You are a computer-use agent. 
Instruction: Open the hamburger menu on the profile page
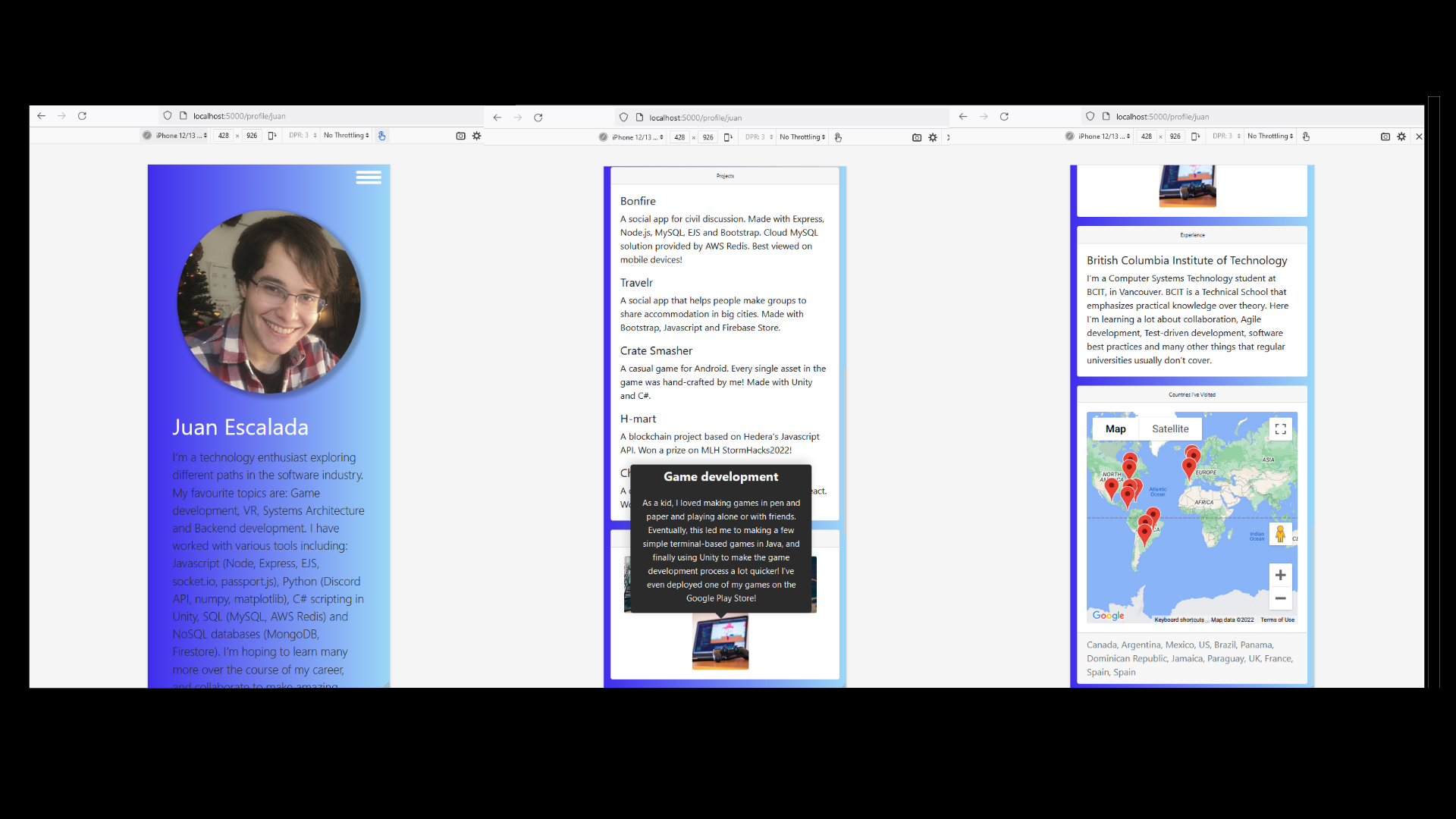click(369, 177)
